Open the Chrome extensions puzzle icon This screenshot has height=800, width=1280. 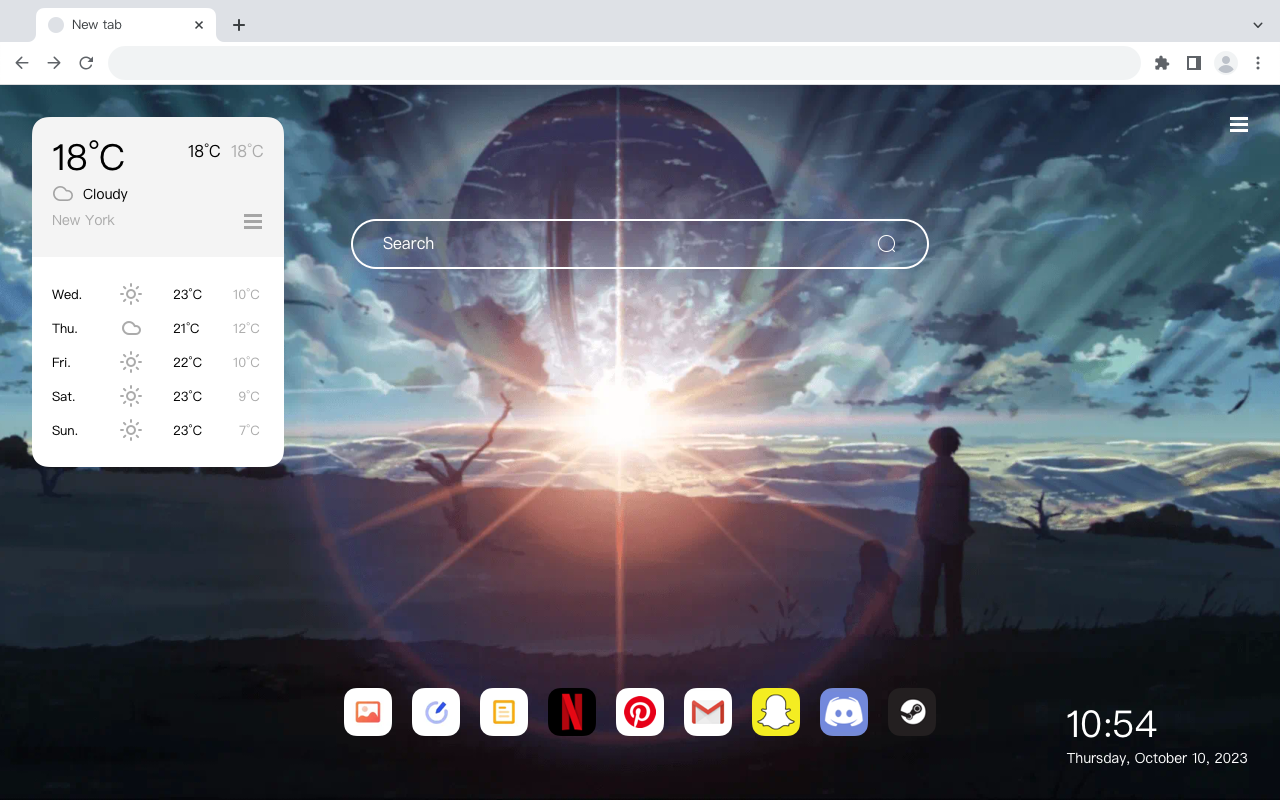(x=1161, y=63)
